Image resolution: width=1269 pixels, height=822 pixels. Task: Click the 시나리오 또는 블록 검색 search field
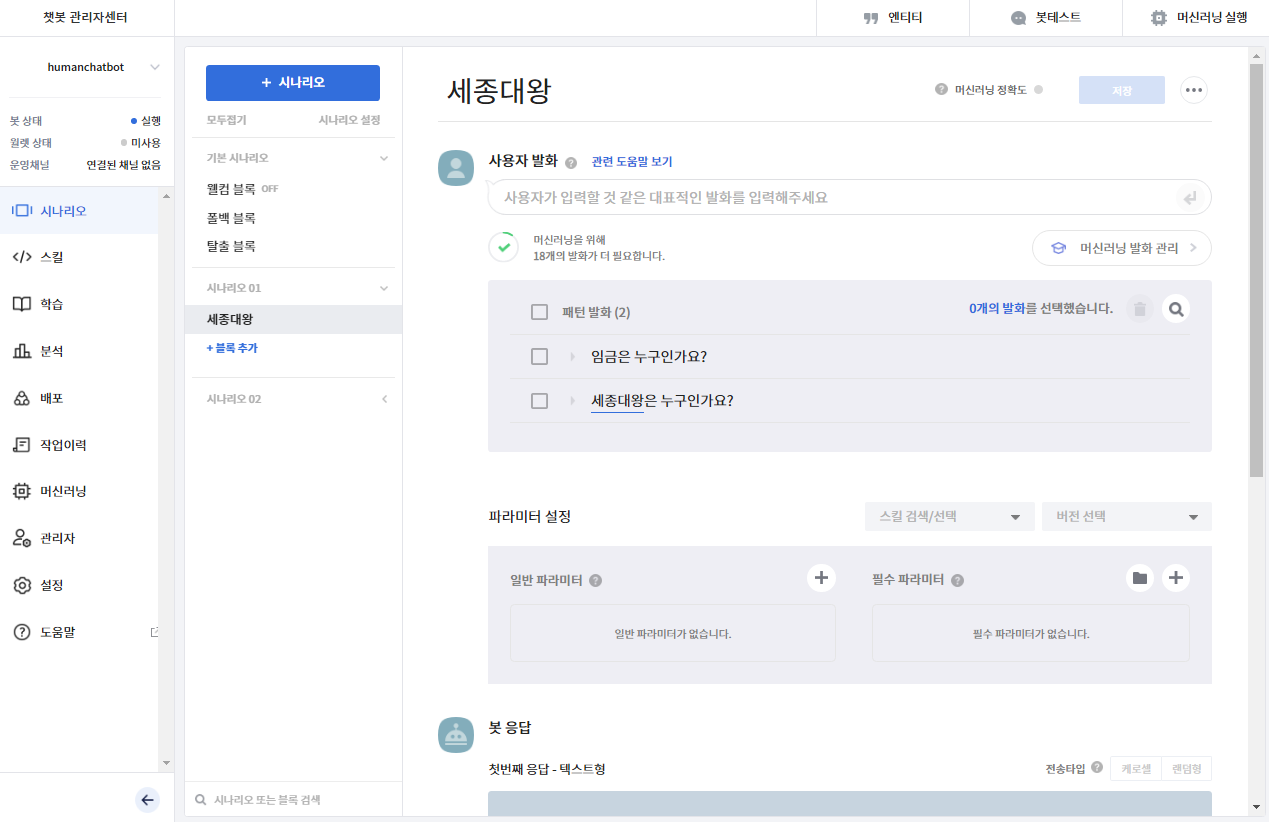tap(293, 800)
